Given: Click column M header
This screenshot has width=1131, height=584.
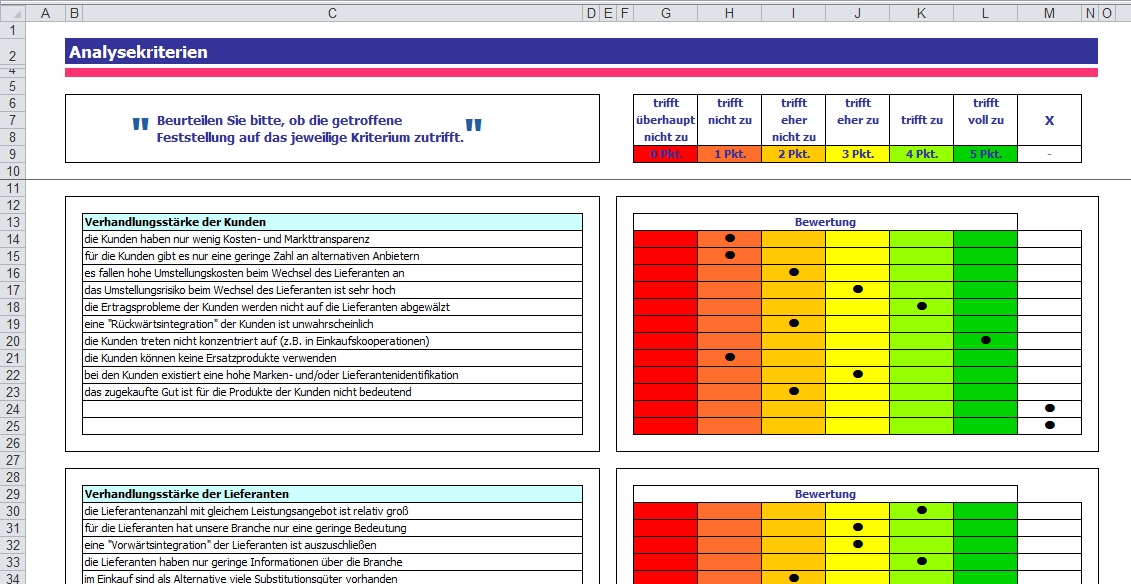Looking at the screenshot, I should (x=1049, y=13).
